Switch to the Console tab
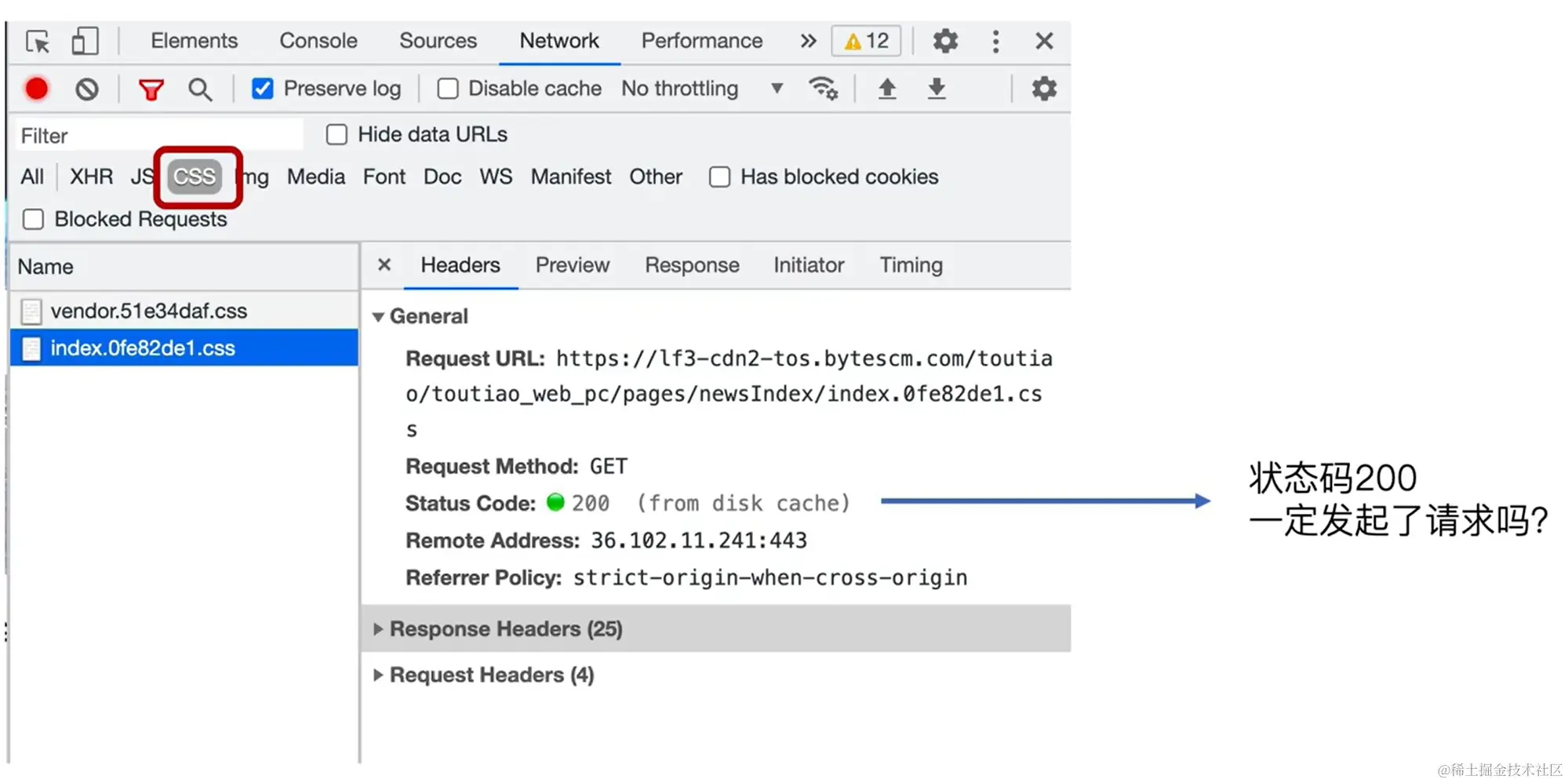This screenshot has height=783, width=1568. pos(318,41)
